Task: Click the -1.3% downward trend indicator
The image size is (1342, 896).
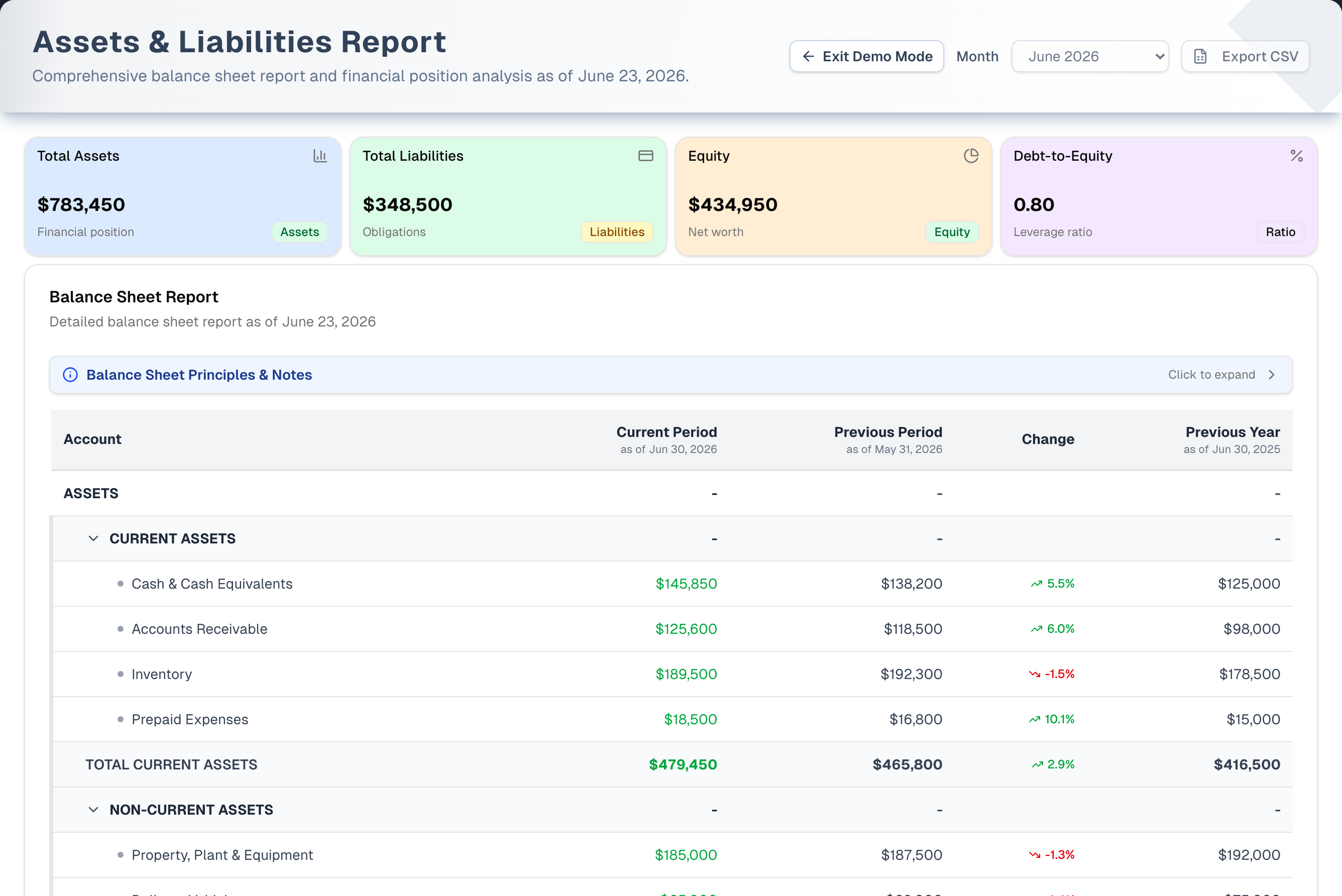Action: pyautogui.click(x=1051, y=855)
